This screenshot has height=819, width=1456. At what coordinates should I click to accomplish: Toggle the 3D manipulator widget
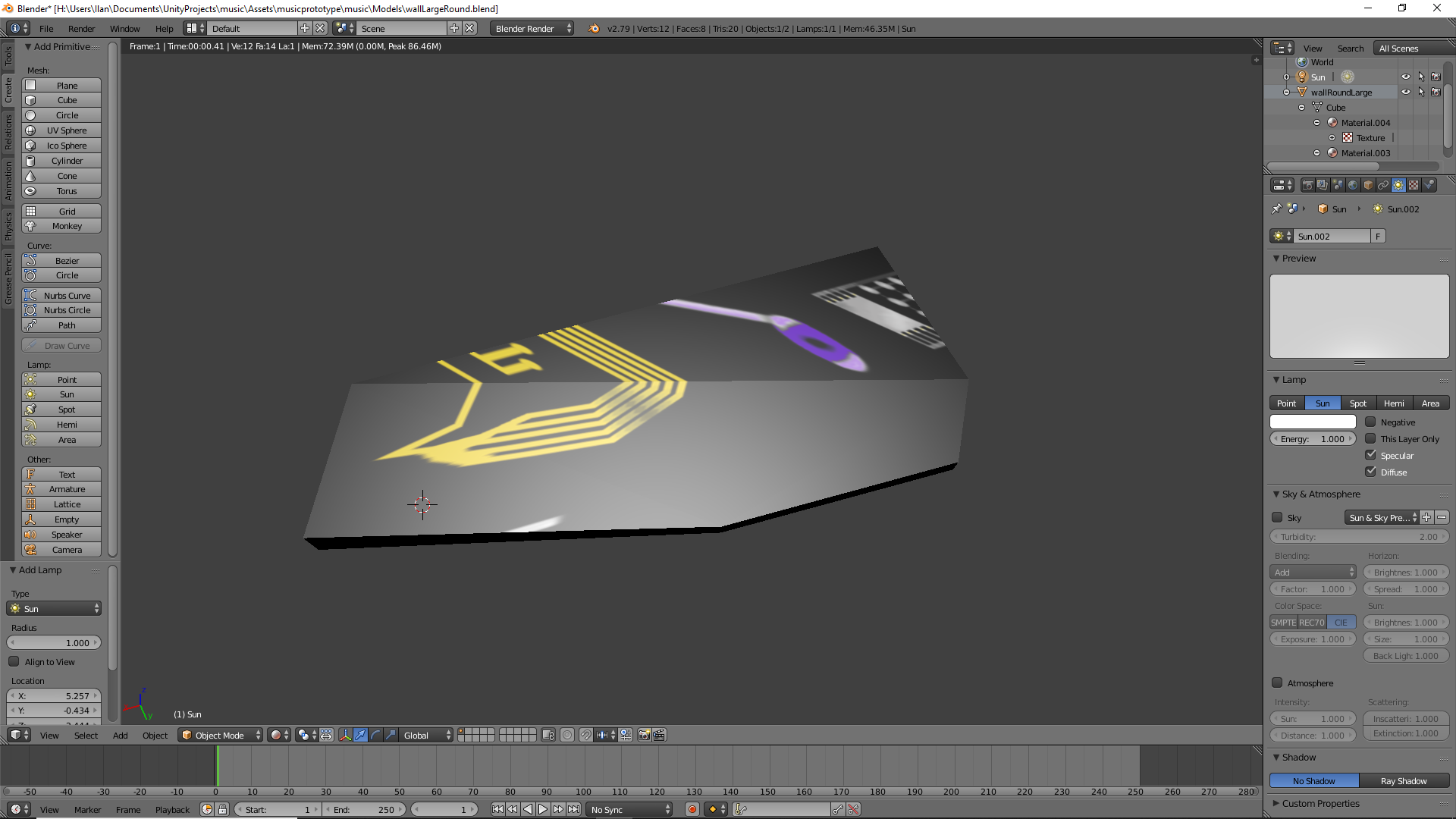345,735
